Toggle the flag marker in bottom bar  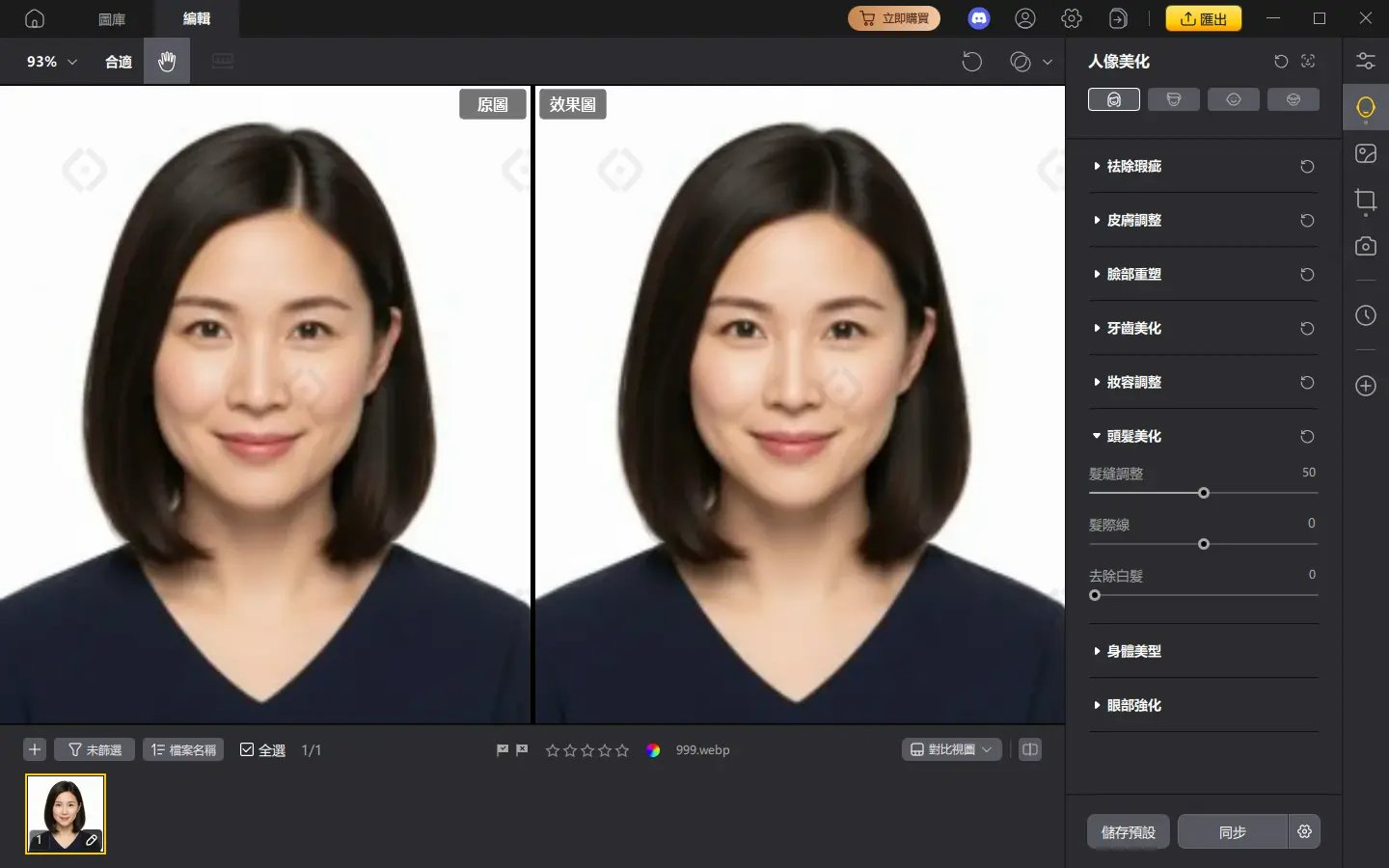pos(502,748)
